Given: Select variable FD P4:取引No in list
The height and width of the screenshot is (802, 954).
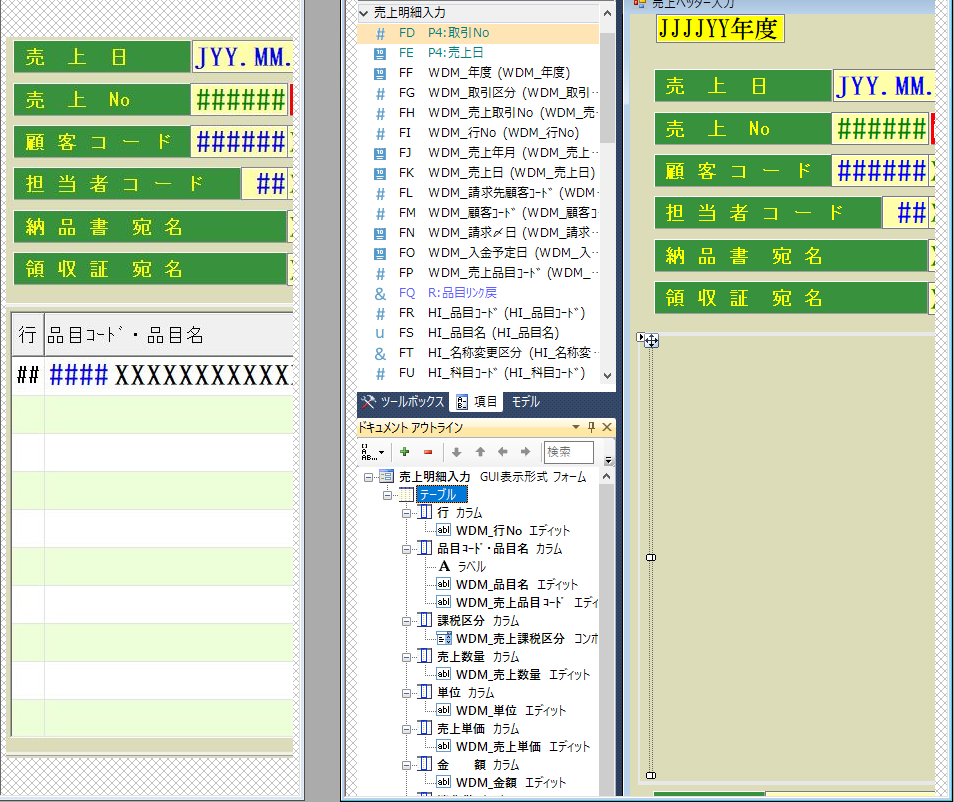Looking at the screenshot, I should click(x=458, y=33).
